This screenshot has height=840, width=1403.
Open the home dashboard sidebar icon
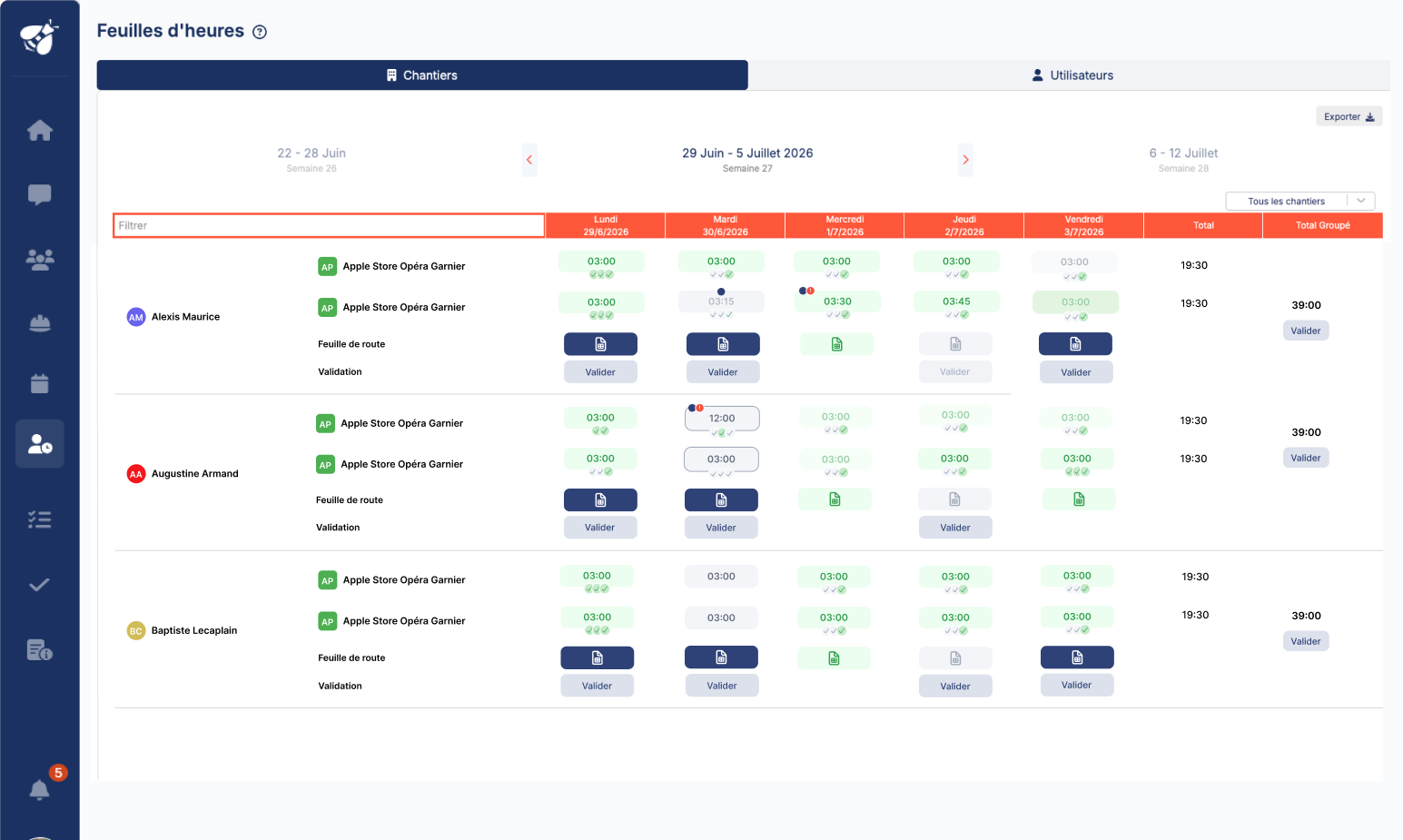[x=40, y=131]
